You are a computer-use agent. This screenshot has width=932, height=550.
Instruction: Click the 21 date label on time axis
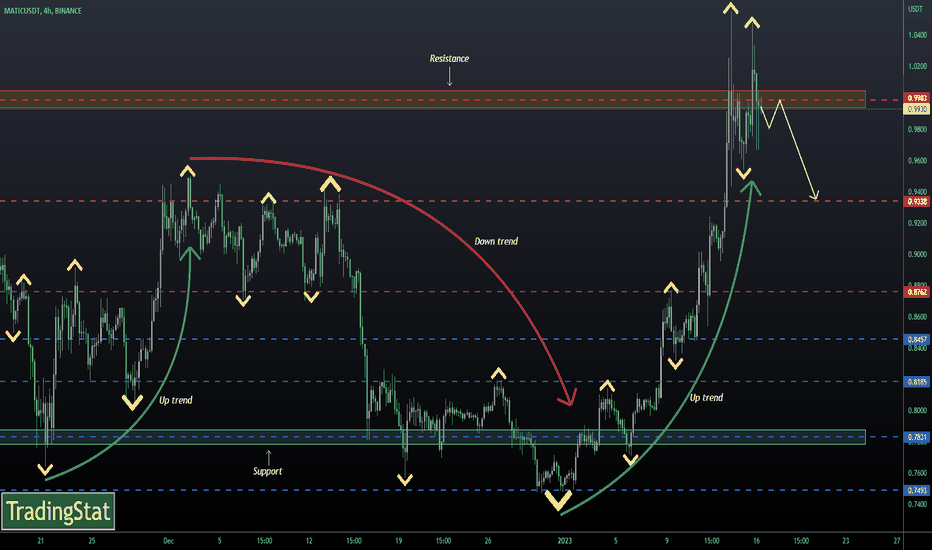click(40, 541)
